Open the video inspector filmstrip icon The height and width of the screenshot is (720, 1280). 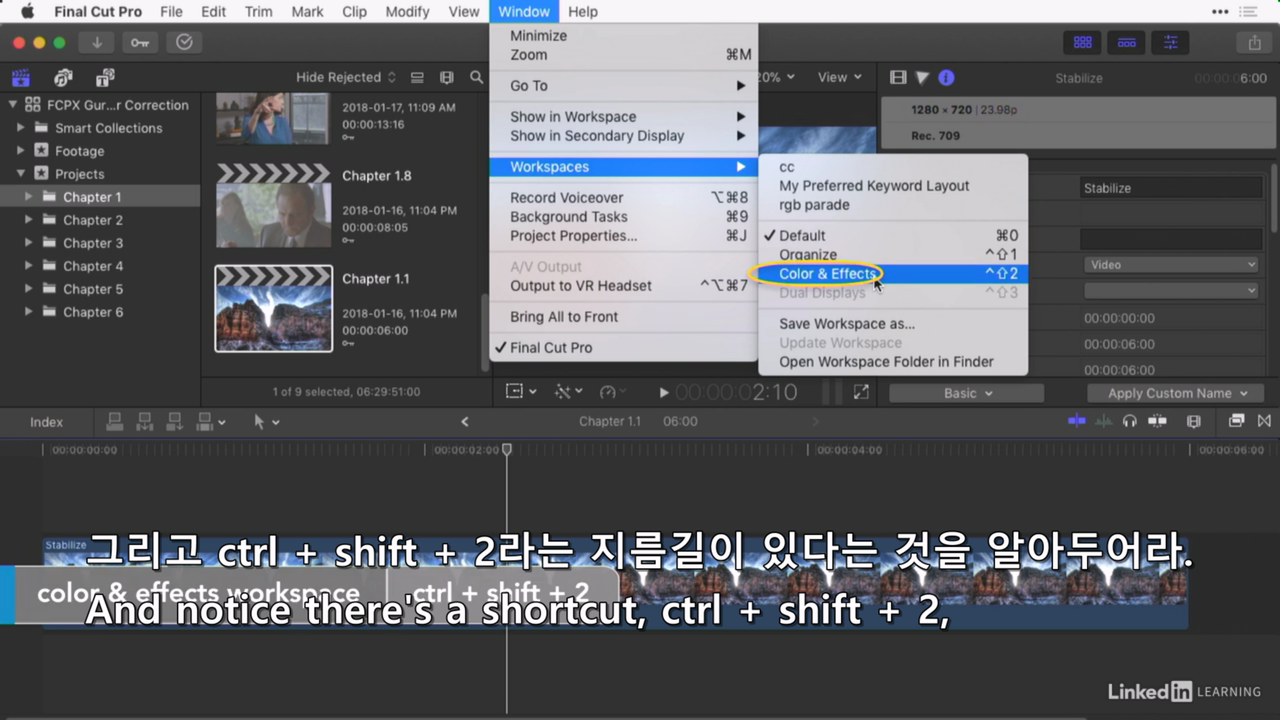point(898,77)
